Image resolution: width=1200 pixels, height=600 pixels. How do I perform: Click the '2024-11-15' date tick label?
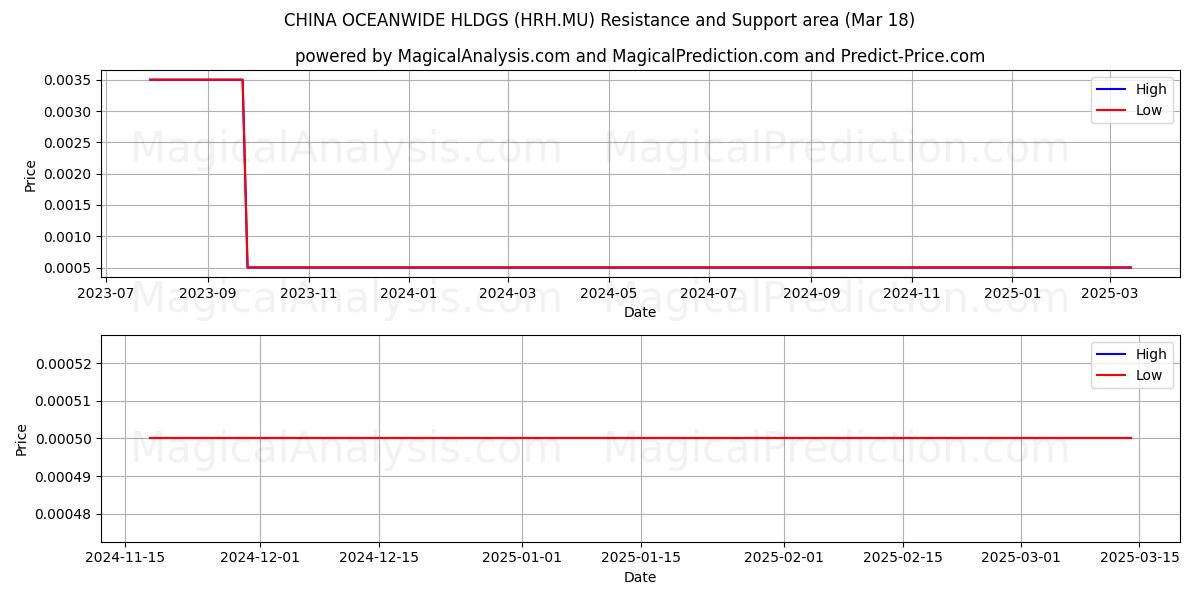click(x=124, y=558)
